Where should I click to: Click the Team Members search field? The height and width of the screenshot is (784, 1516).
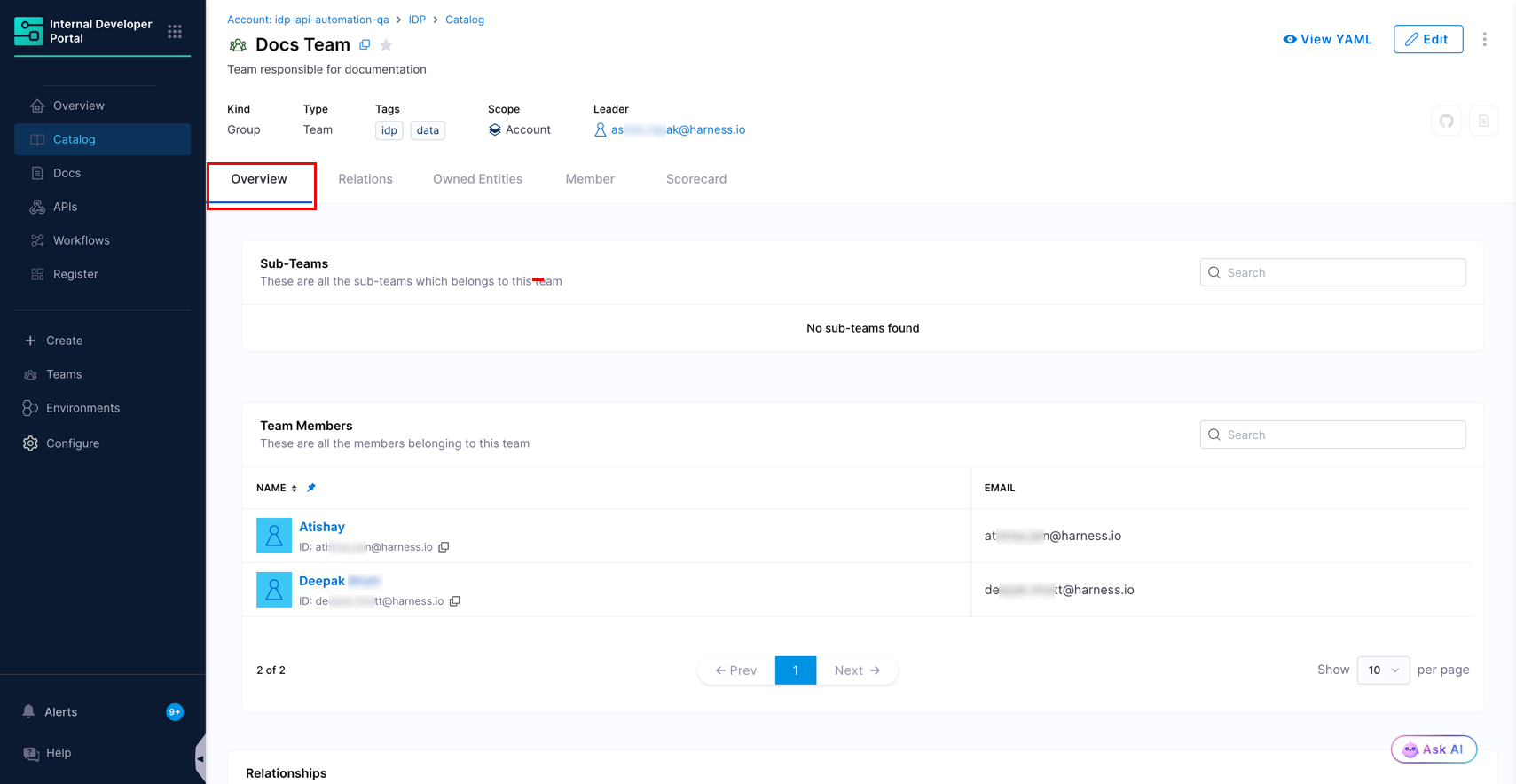click(1332, 435)
